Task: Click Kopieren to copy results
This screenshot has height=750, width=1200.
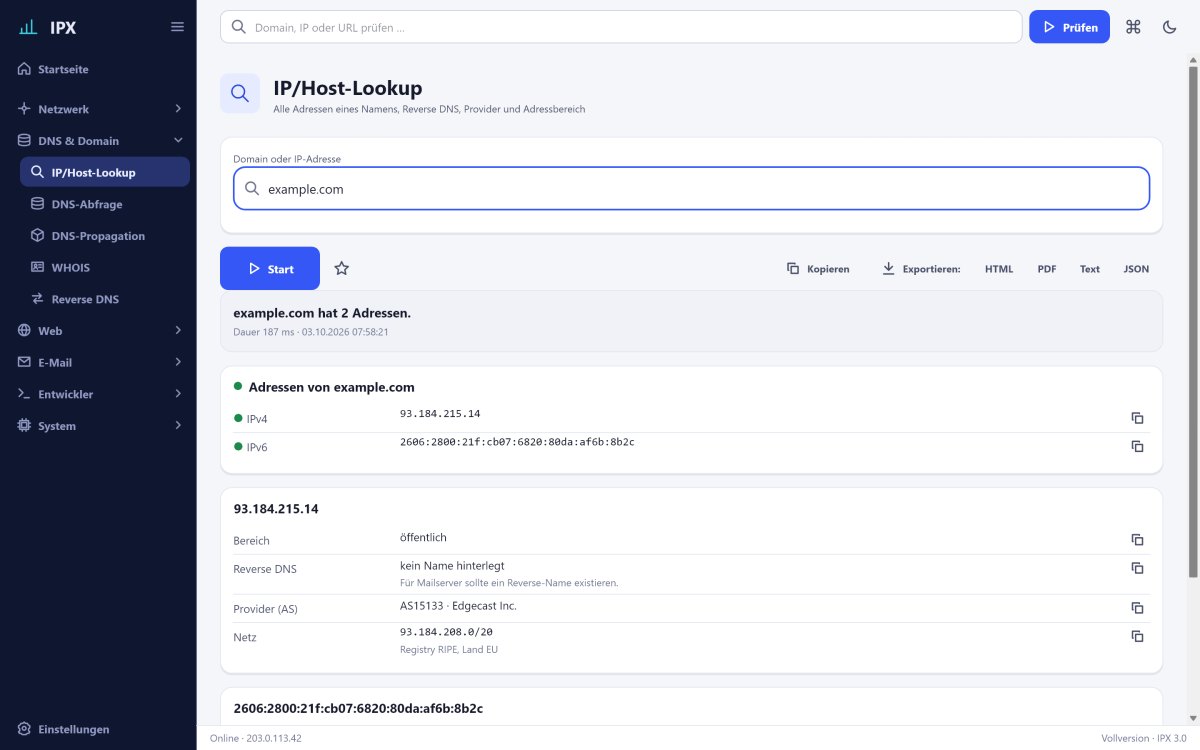Action: coord(818,268)
